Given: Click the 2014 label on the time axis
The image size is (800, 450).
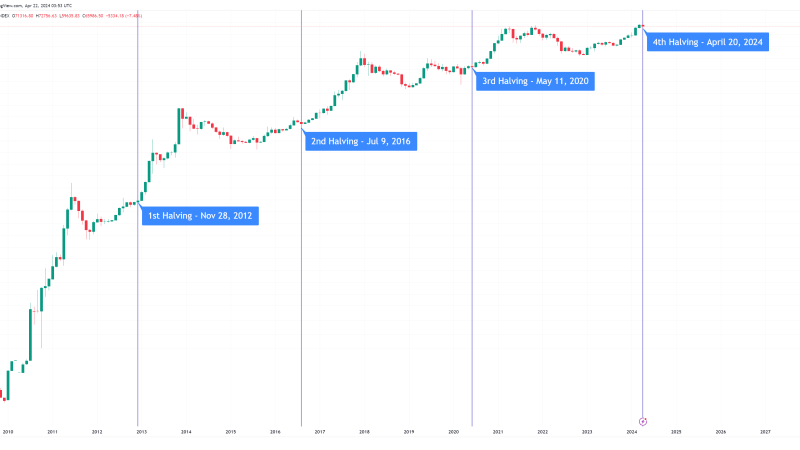Looking at the screenshot, I should pos(186,432).
